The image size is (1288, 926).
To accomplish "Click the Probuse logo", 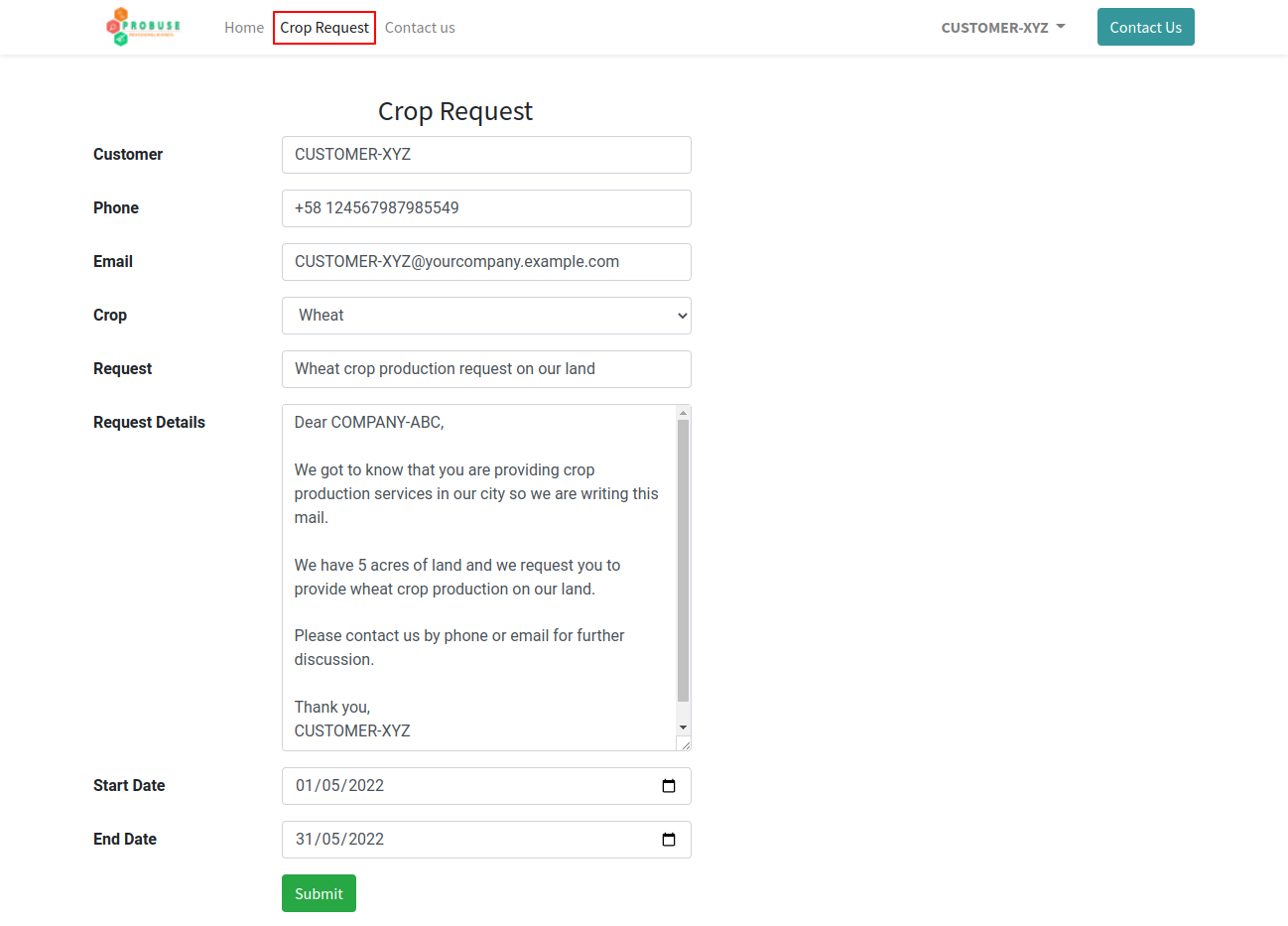I will click(x=144, y=27).
